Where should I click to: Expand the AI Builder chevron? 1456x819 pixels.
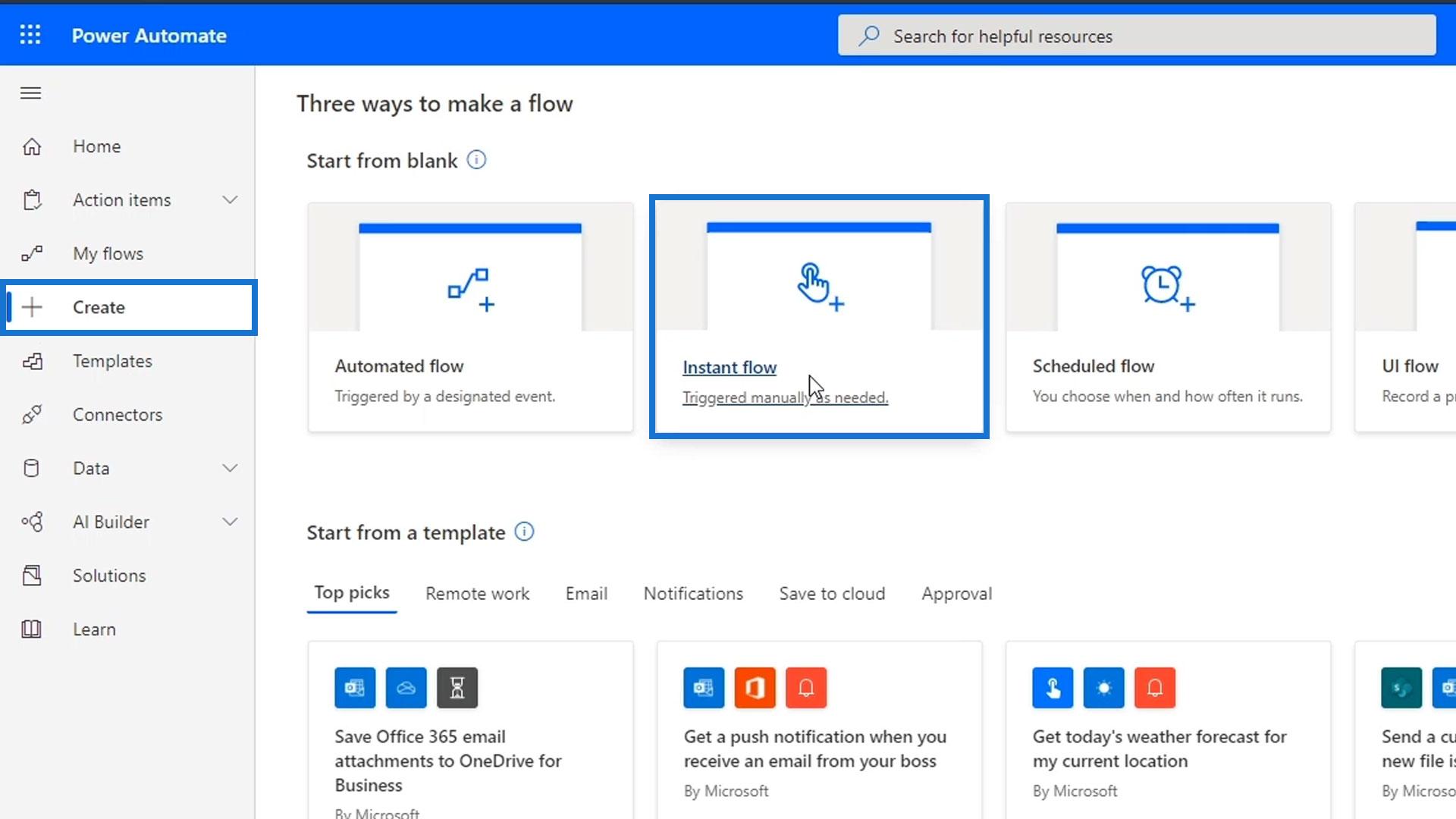[230, 522]
